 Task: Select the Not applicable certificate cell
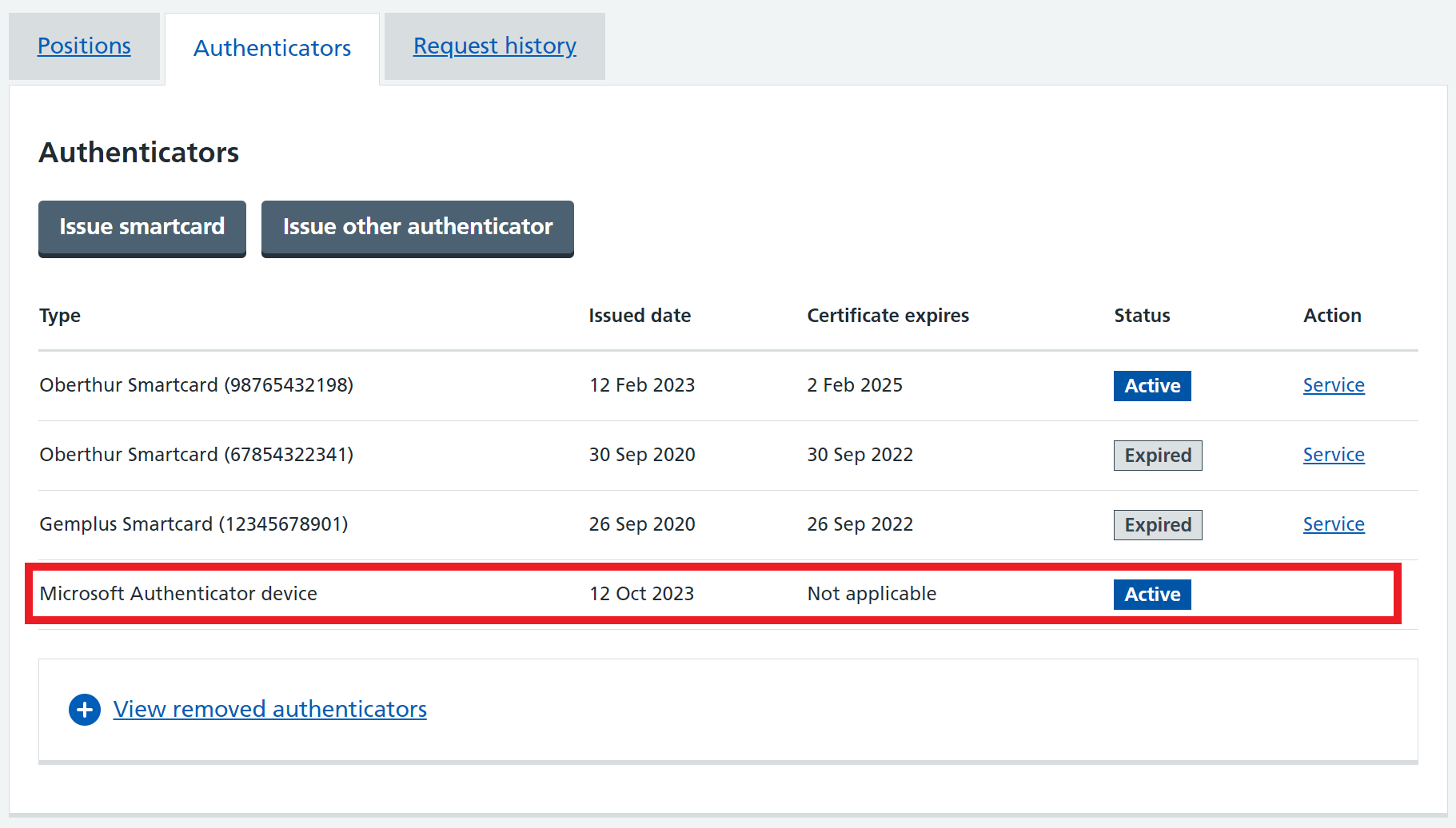click(x=872, y=594)
